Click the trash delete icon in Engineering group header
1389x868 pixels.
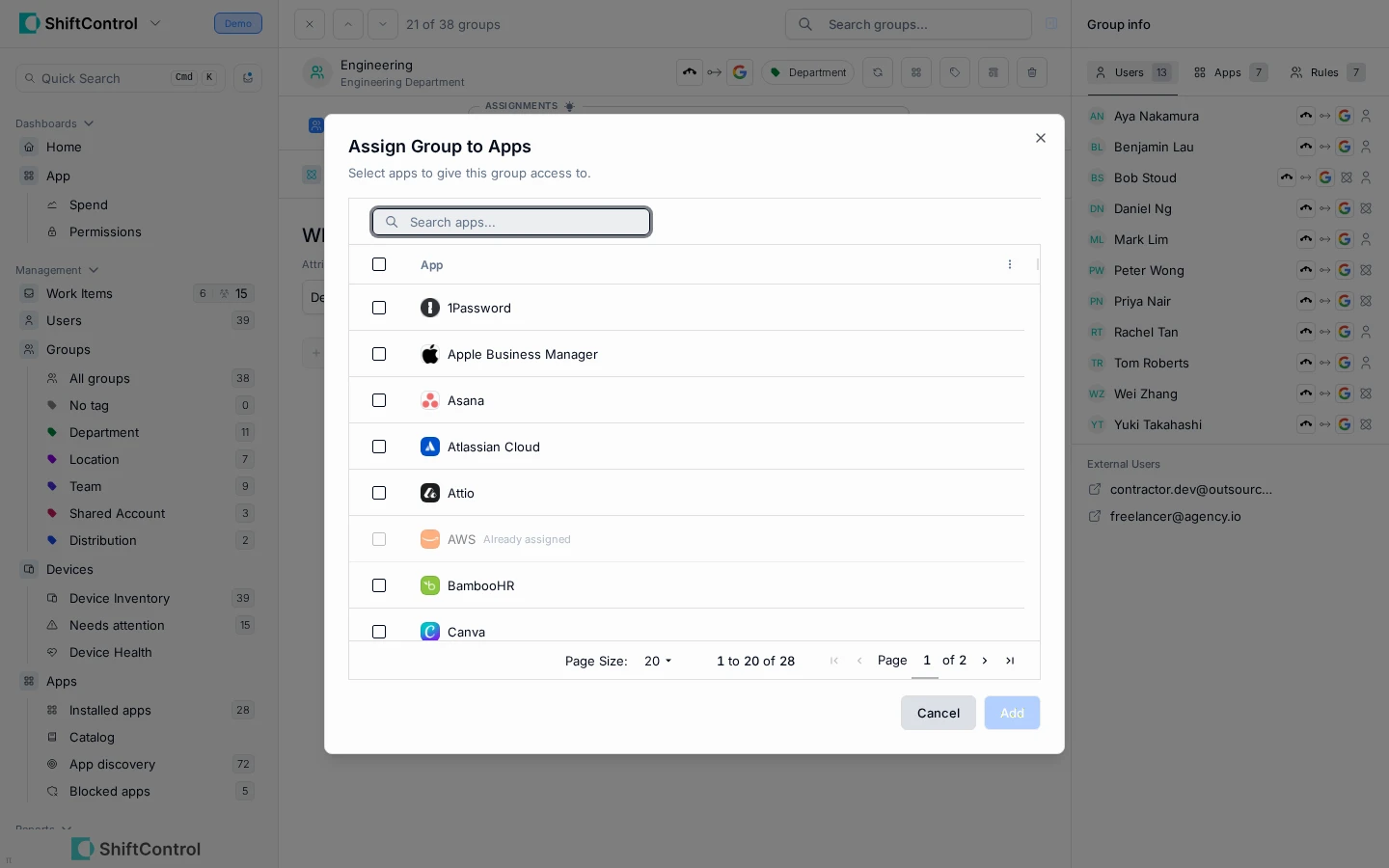point(1032,72)
